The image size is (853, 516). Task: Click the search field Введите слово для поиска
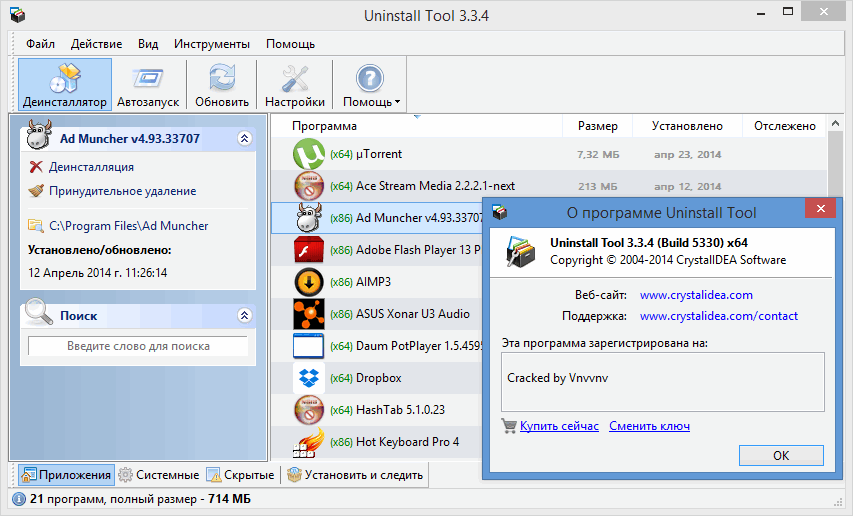[x=138, y=346]
